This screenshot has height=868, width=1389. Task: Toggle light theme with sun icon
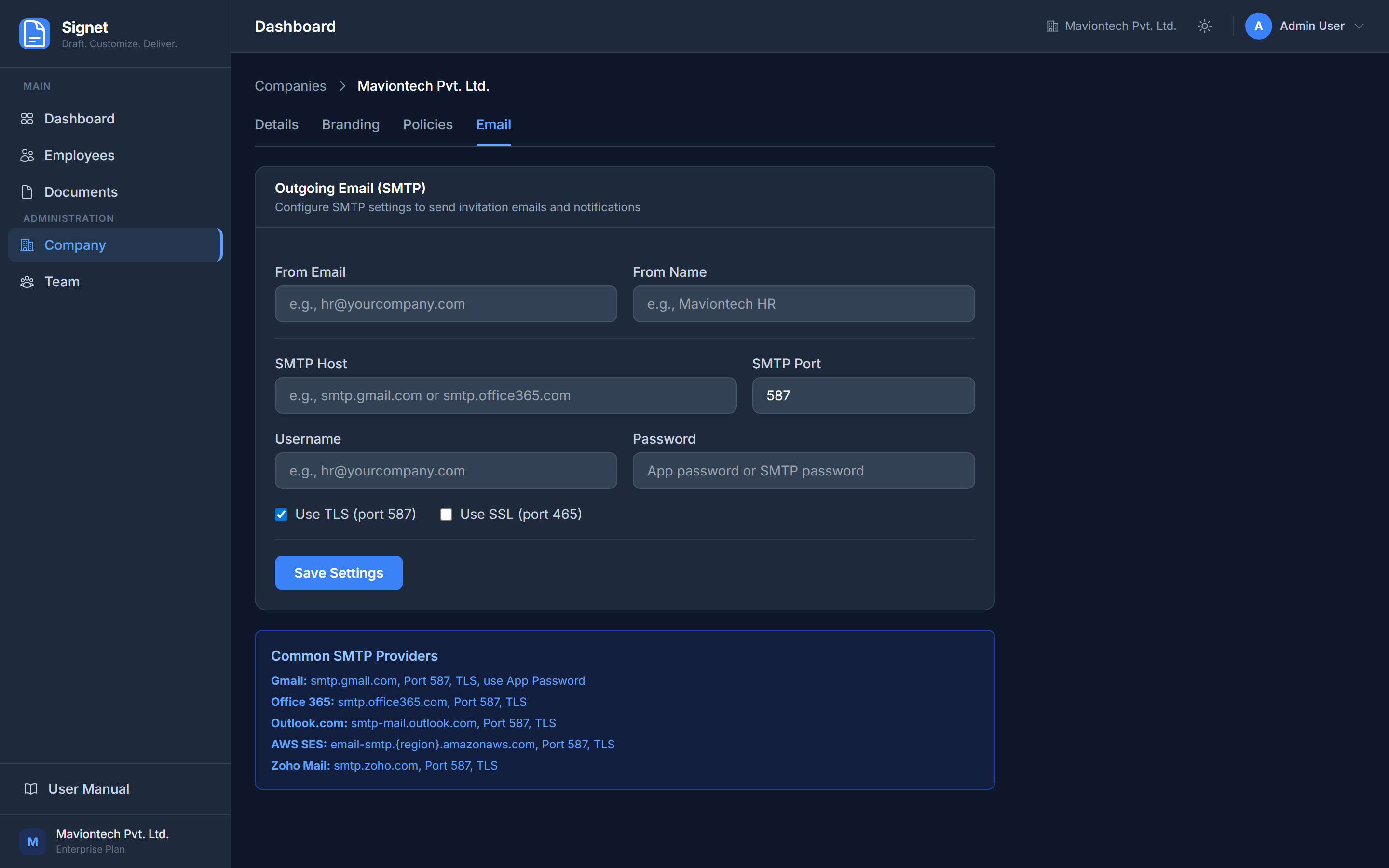click(1205, 27)
